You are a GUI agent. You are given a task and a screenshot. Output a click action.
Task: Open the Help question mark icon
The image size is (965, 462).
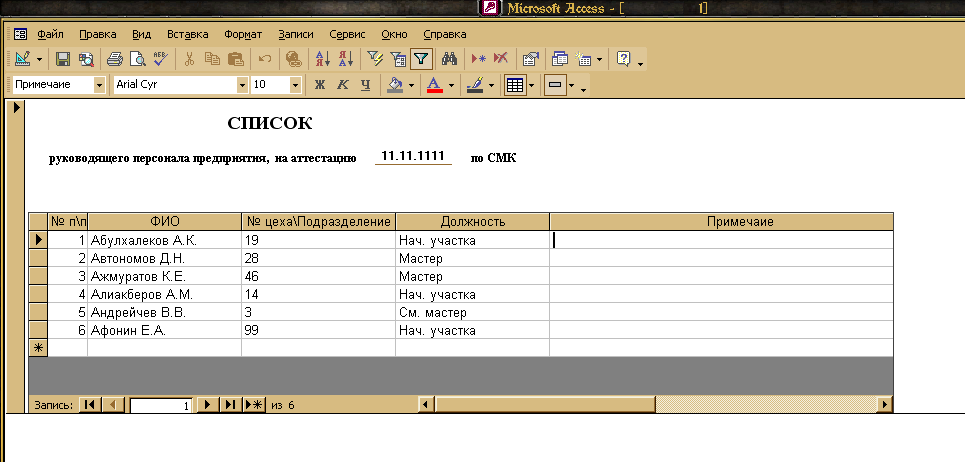pyautogui.click(x=623, y=59)
